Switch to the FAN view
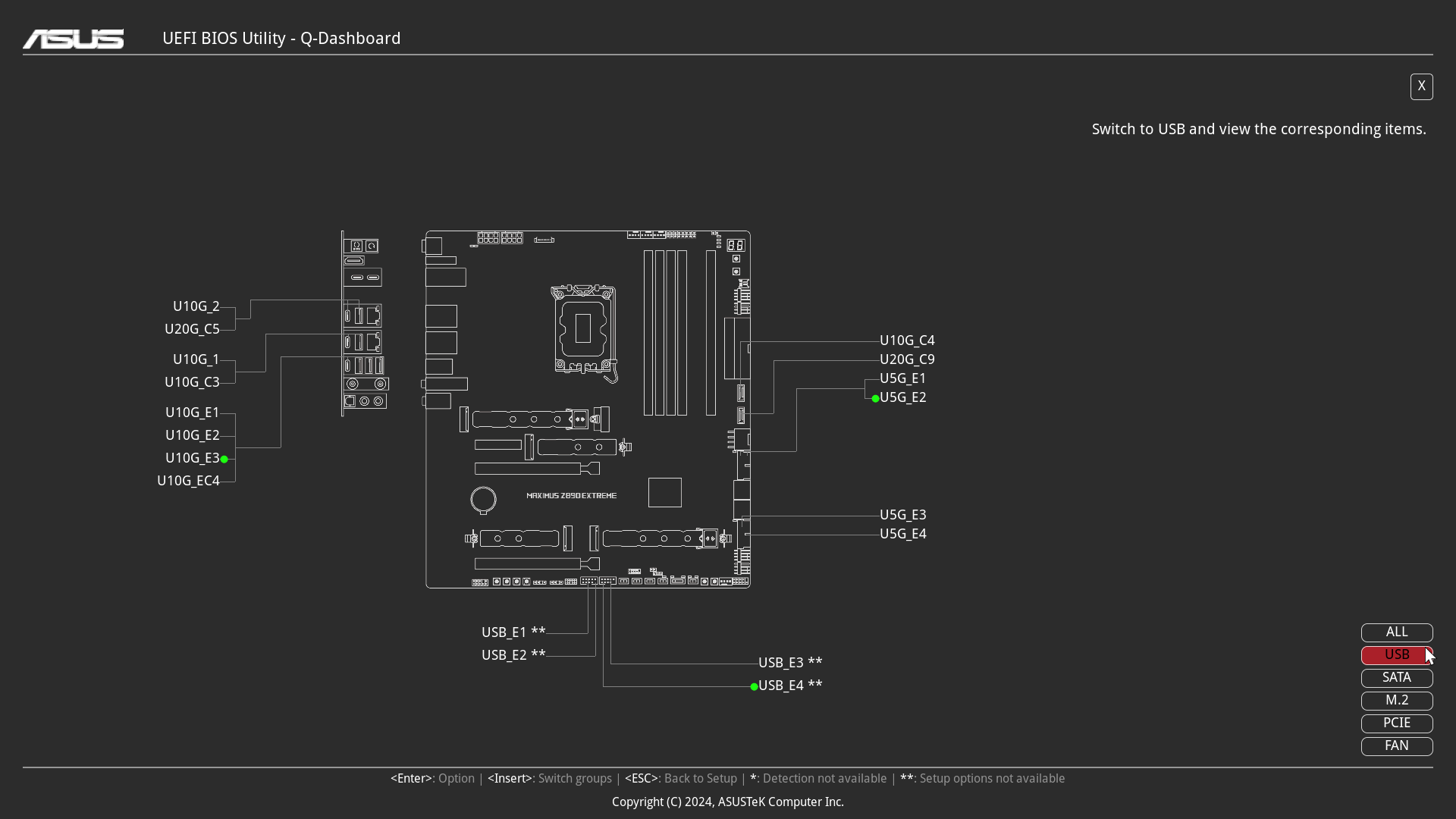 tap(1397, 746)
